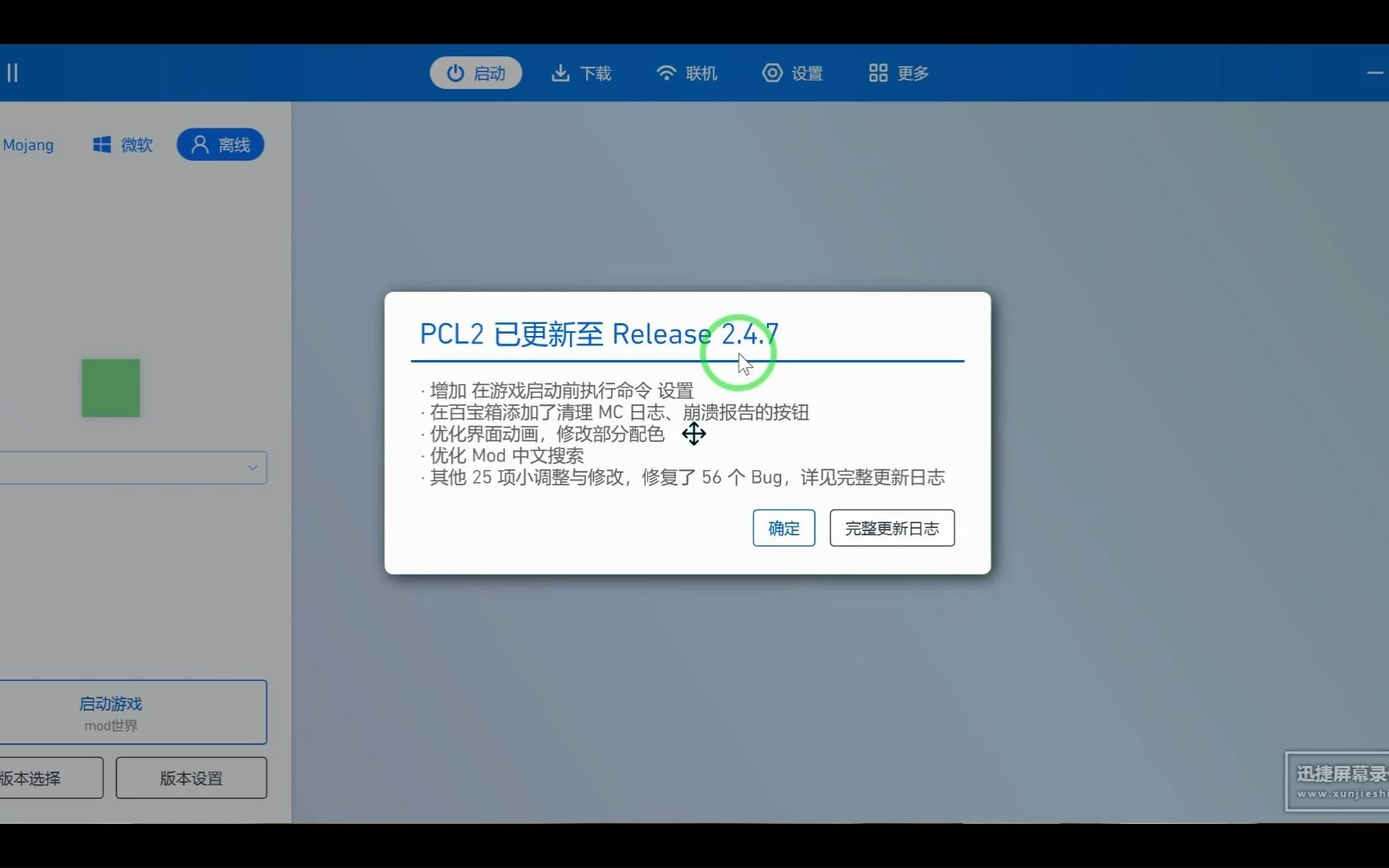1389x868 pixels.
Task: Confirm the update dialog with 确定
Action: click(x=783, y=528)
